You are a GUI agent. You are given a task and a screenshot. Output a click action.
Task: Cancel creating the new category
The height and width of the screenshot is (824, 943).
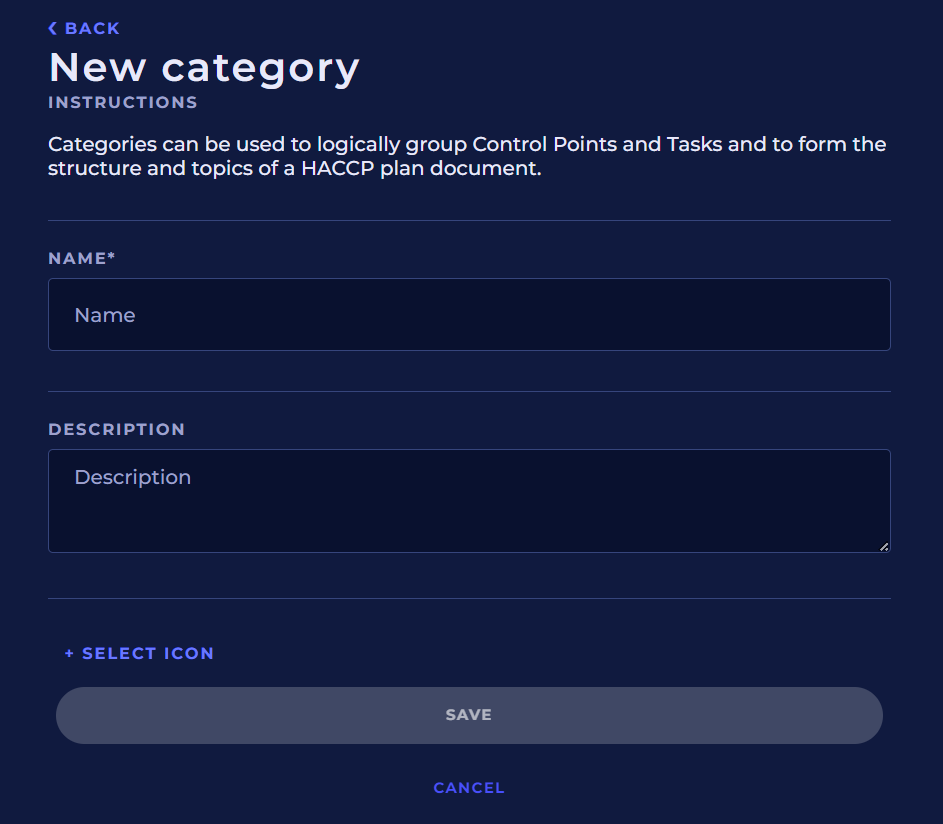point(469,788)
